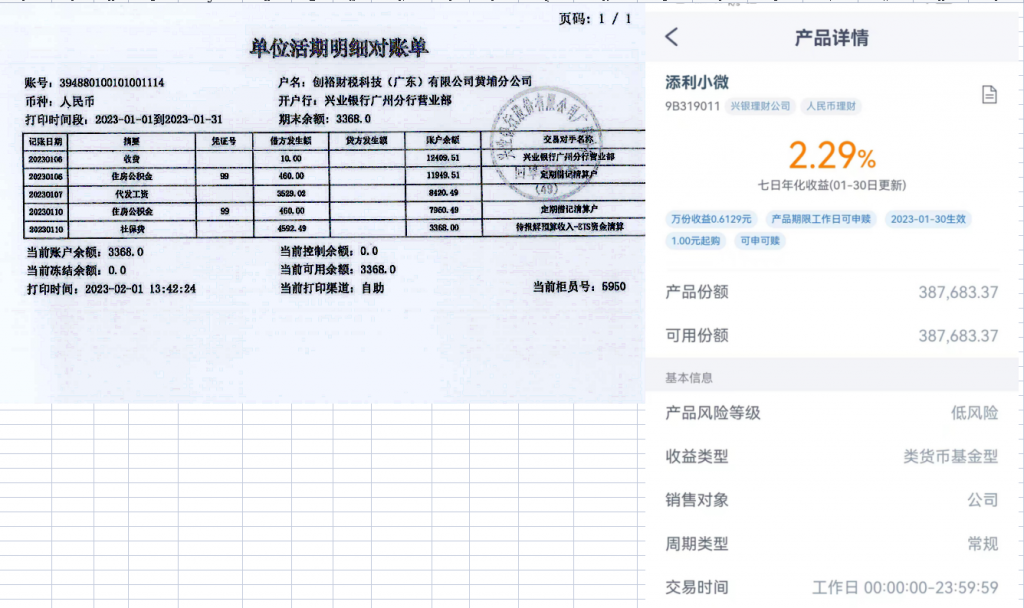Click the 交易对手名称 column header

coord(568,139)
